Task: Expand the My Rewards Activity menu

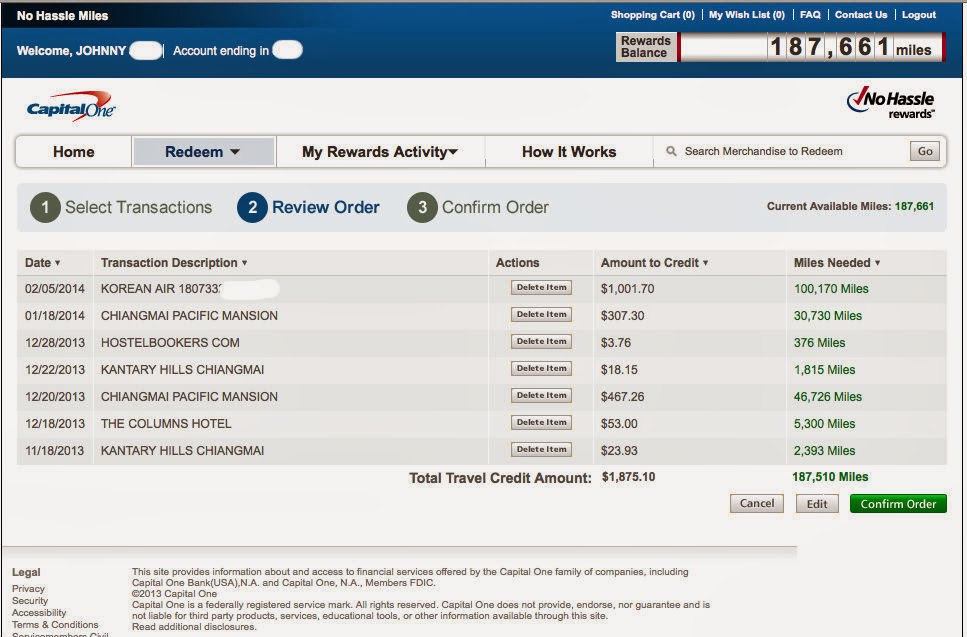Action: (380, 152)
